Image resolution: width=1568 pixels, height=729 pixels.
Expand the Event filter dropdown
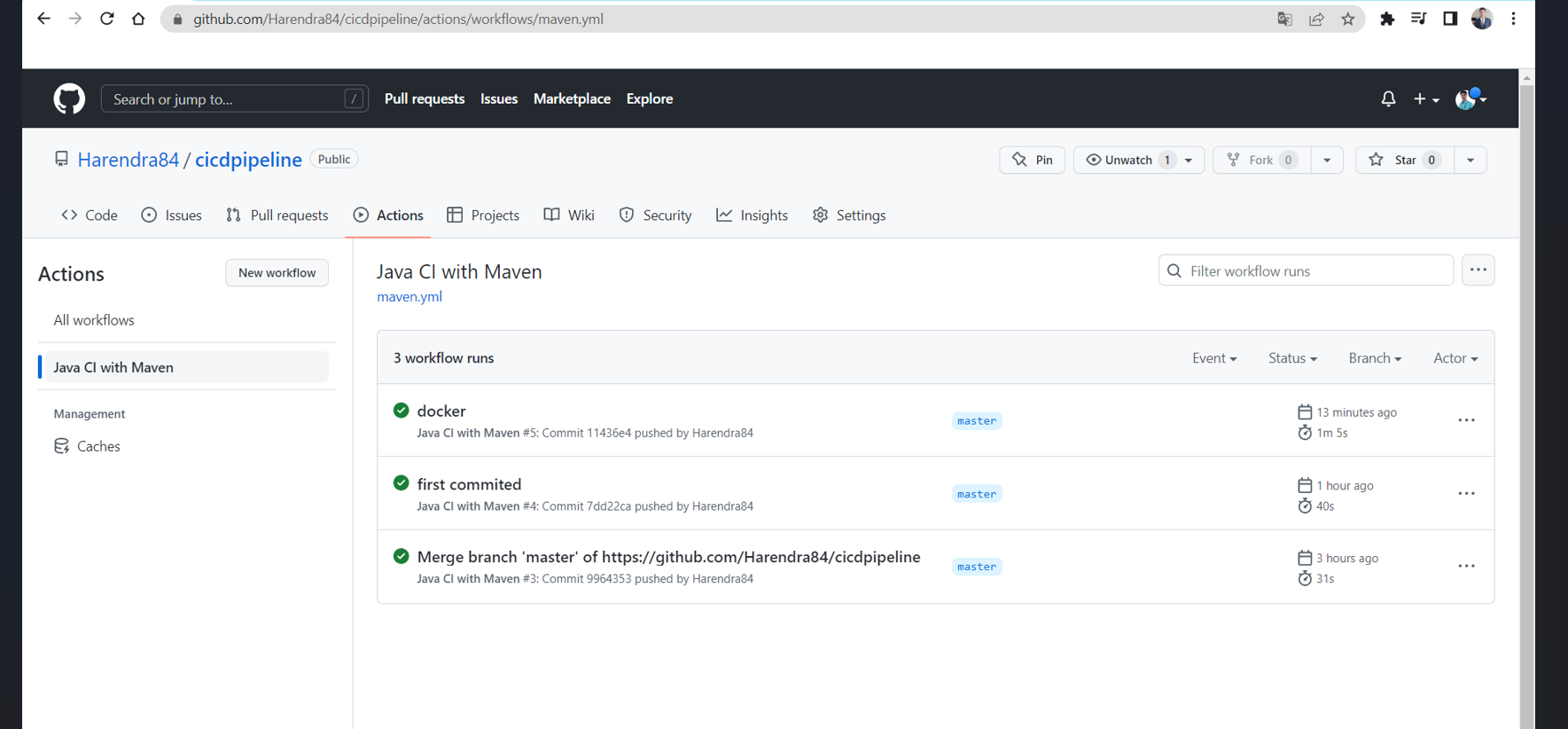coord(1214,358)
